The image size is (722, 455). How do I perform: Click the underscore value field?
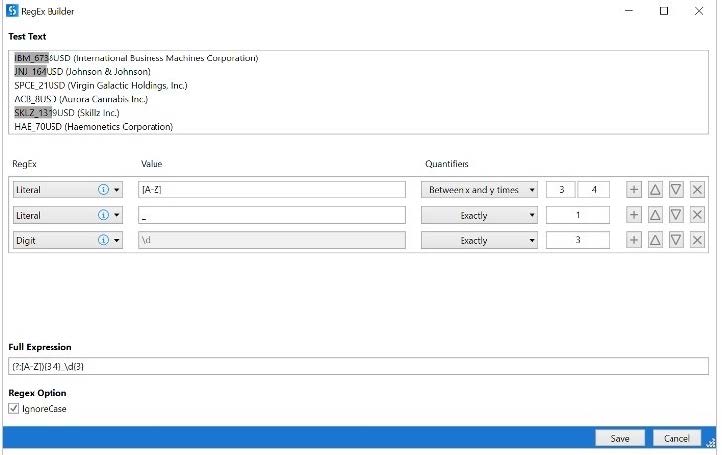click(272, 215)
